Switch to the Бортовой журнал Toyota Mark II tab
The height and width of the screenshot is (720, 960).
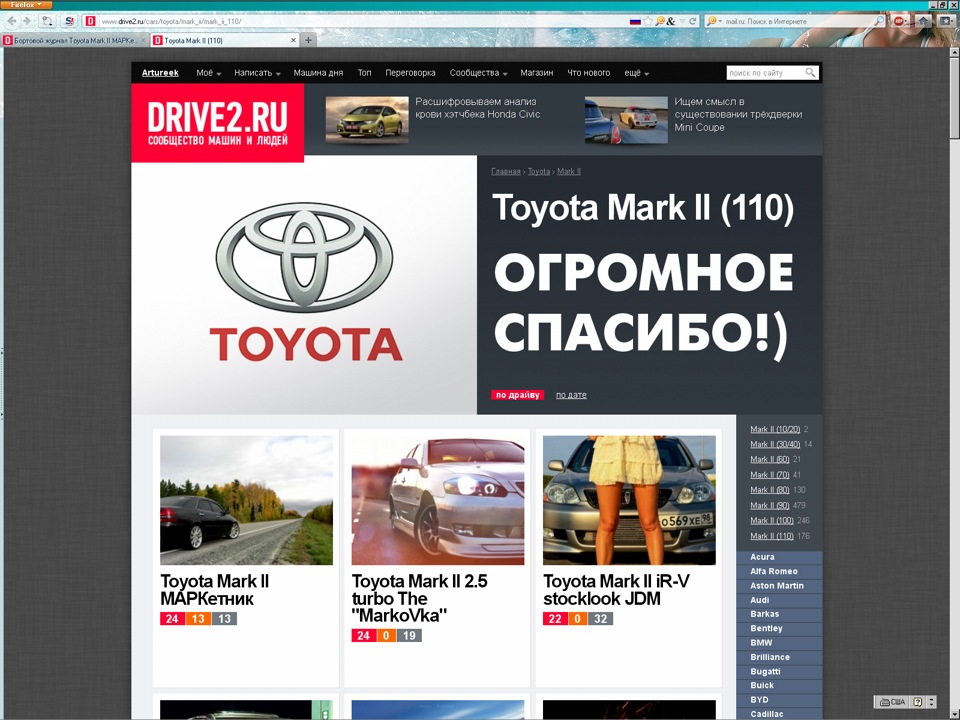pyautogui.click(x=75, y=40)
